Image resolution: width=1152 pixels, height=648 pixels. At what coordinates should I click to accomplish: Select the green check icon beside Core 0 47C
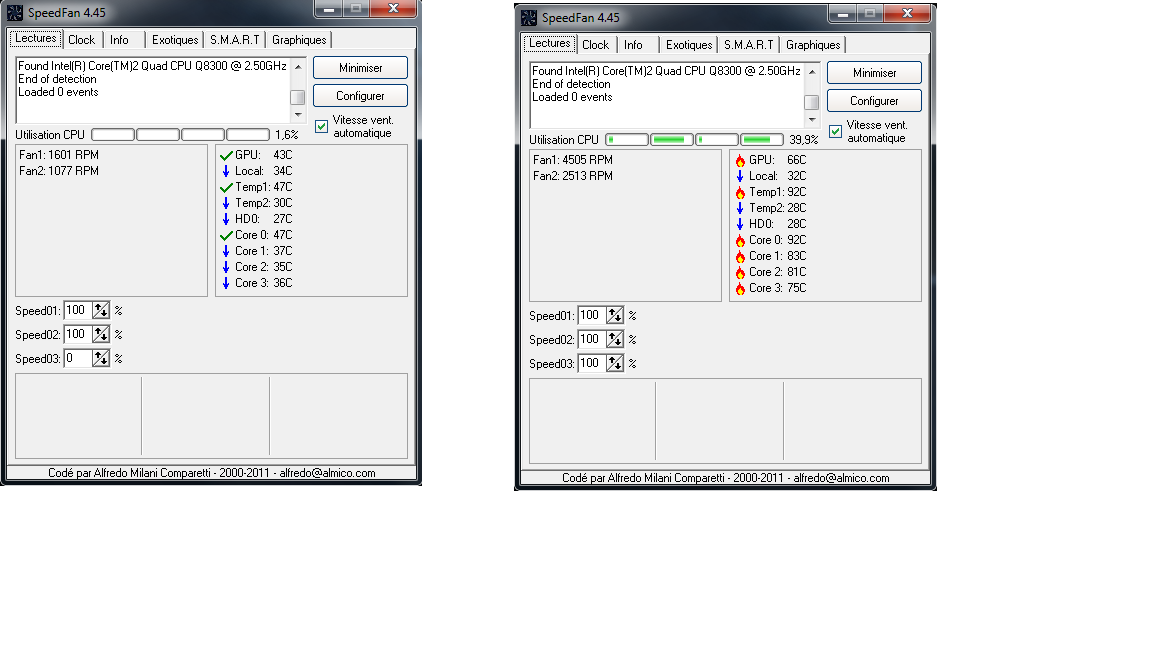click(x=226, y=235)
